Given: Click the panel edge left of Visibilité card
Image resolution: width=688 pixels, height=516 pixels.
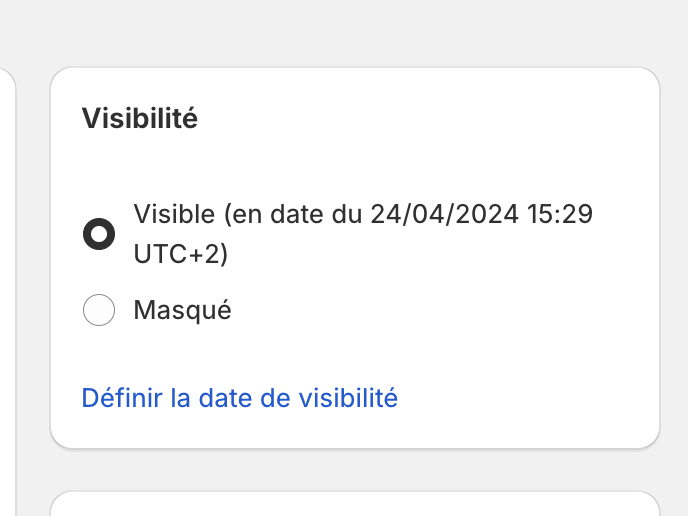Looking at the screenshot, I should tap(8, 300).
